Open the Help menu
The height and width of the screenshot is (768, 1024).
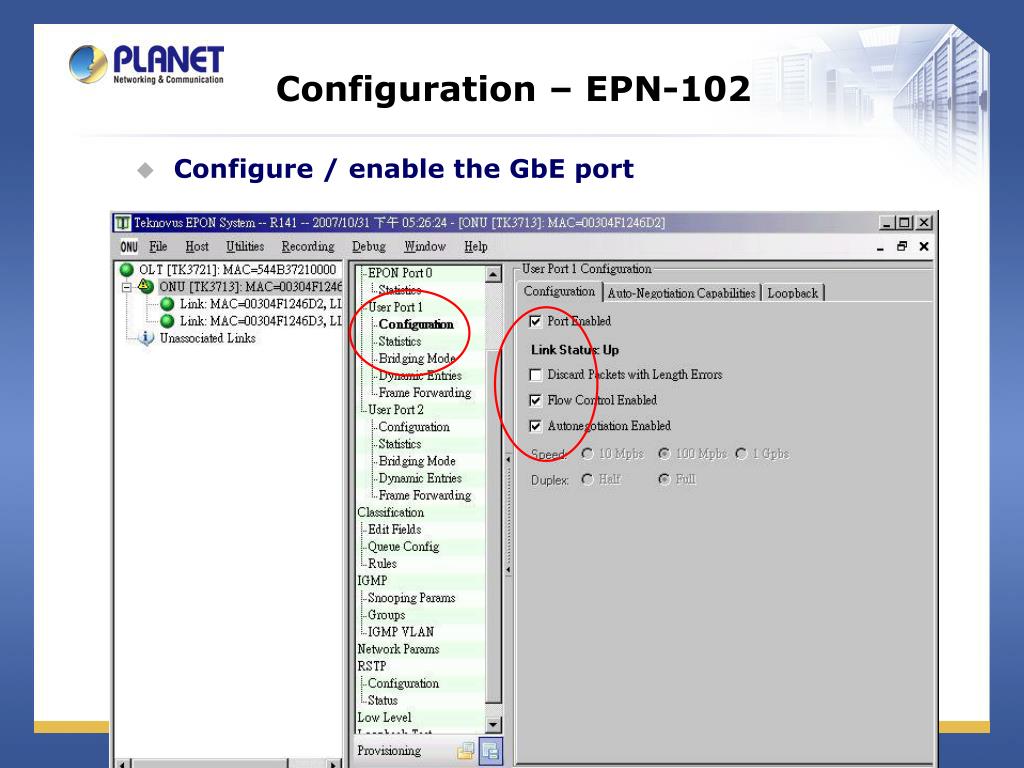click(x=475, y=247)
